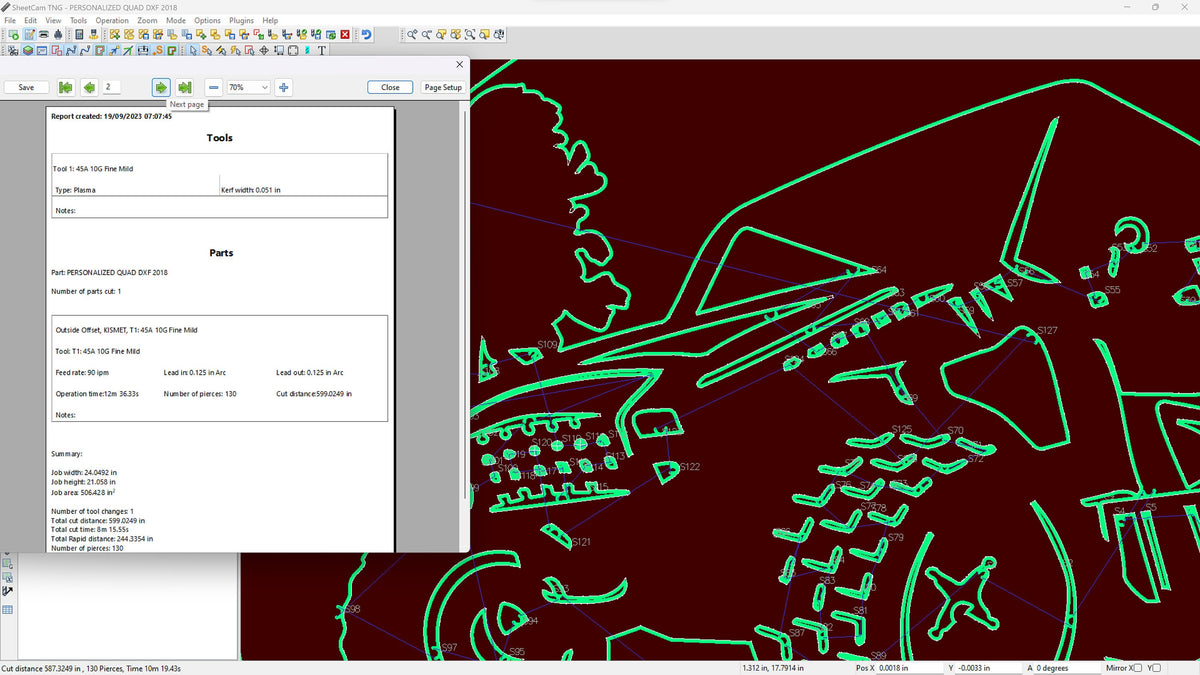
Task: Click the Save button in report dialog
Action: [x=26, y=87]
